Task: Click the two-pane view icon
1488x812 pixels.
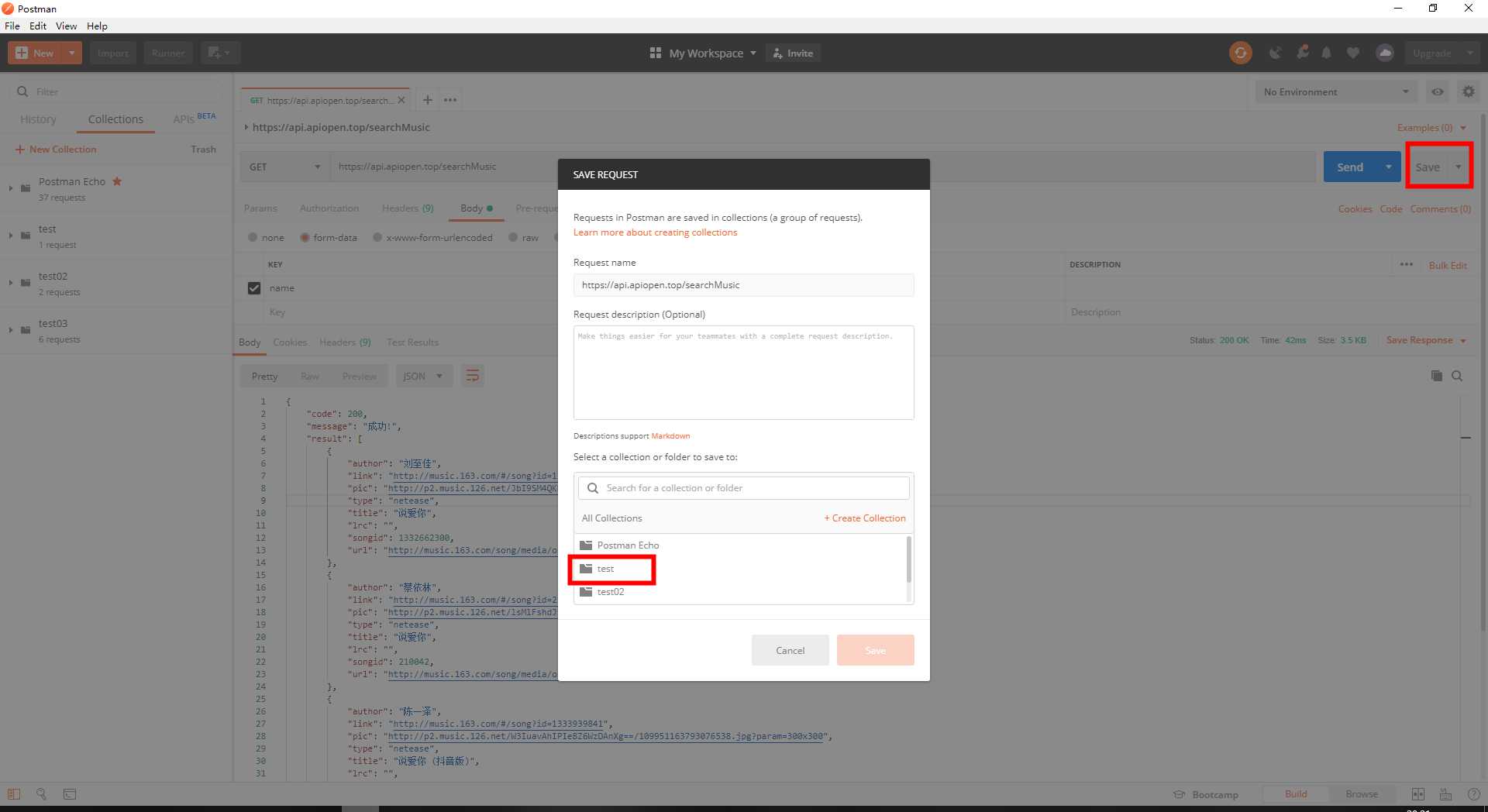Action: tap(1418, 794)
